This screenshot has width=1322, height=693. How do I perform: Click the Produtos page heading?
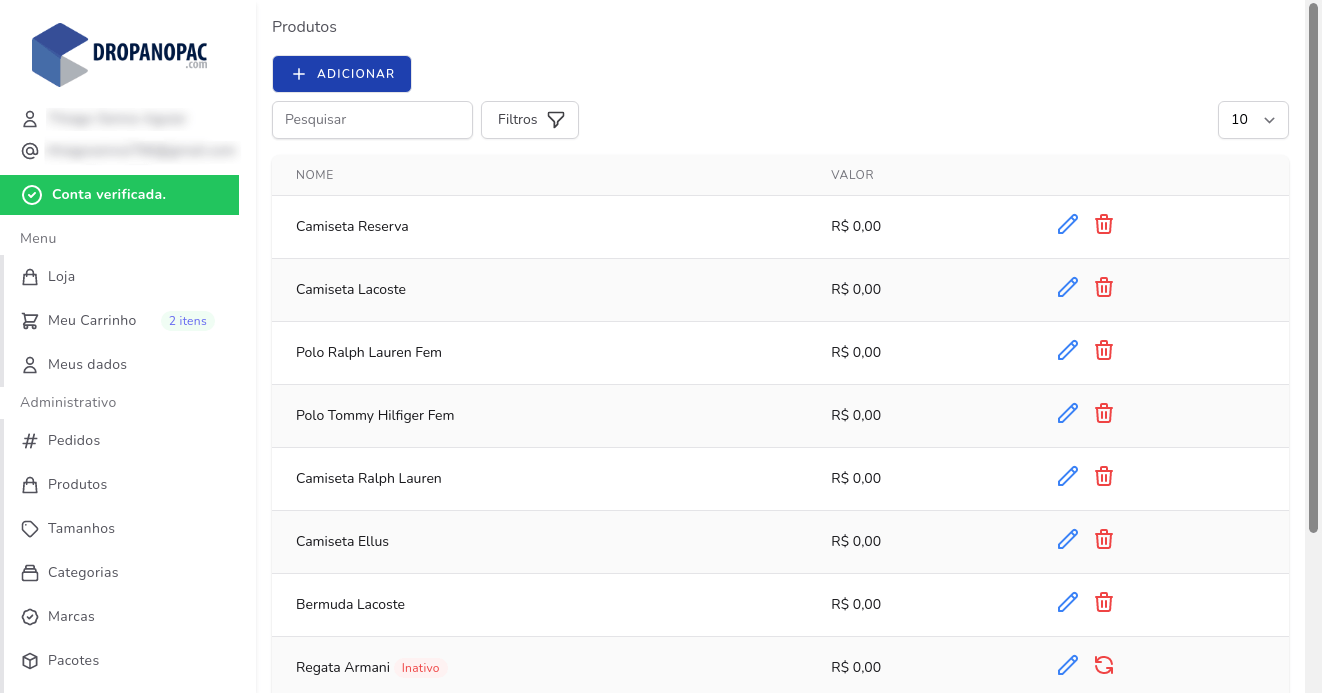304,27
